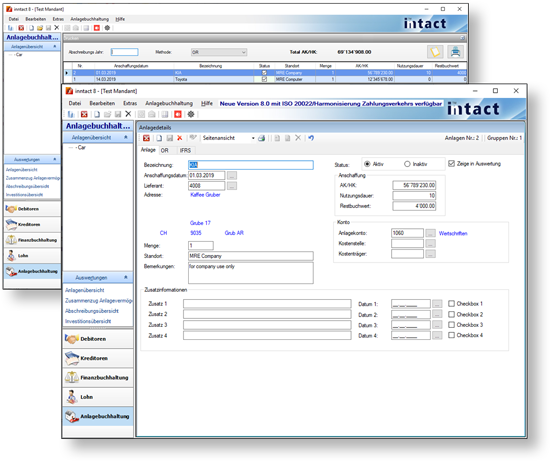The image size is (550, 461).
Task: Collapse the Auswertungen section in front sidebar
Action: point(126,278)
